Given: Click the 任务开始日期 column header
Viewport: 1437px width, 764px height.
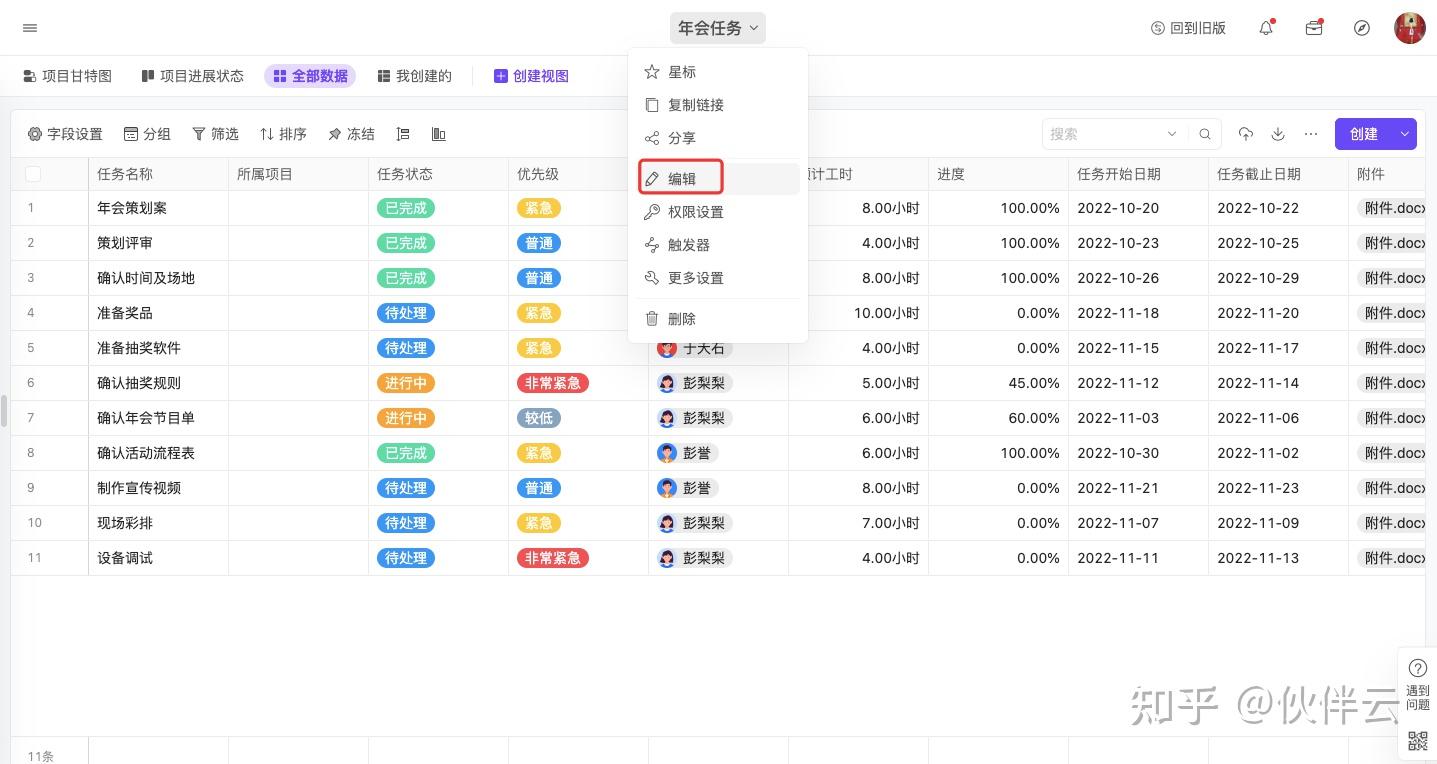Looking at the screenshot, I should tap(1139, 174).
